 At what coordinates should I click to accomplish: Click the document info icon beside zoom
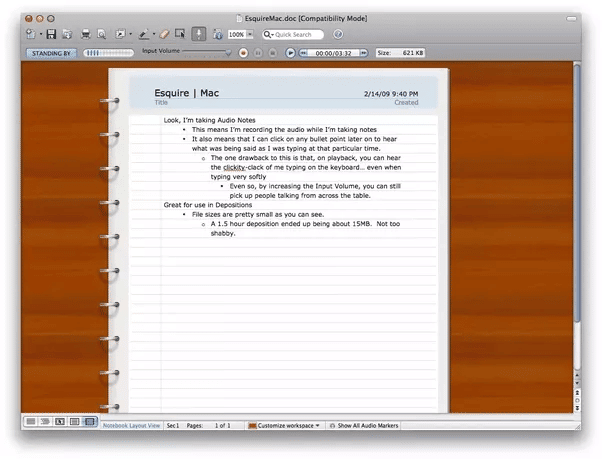pyautogui.click(x=218, y=34)
